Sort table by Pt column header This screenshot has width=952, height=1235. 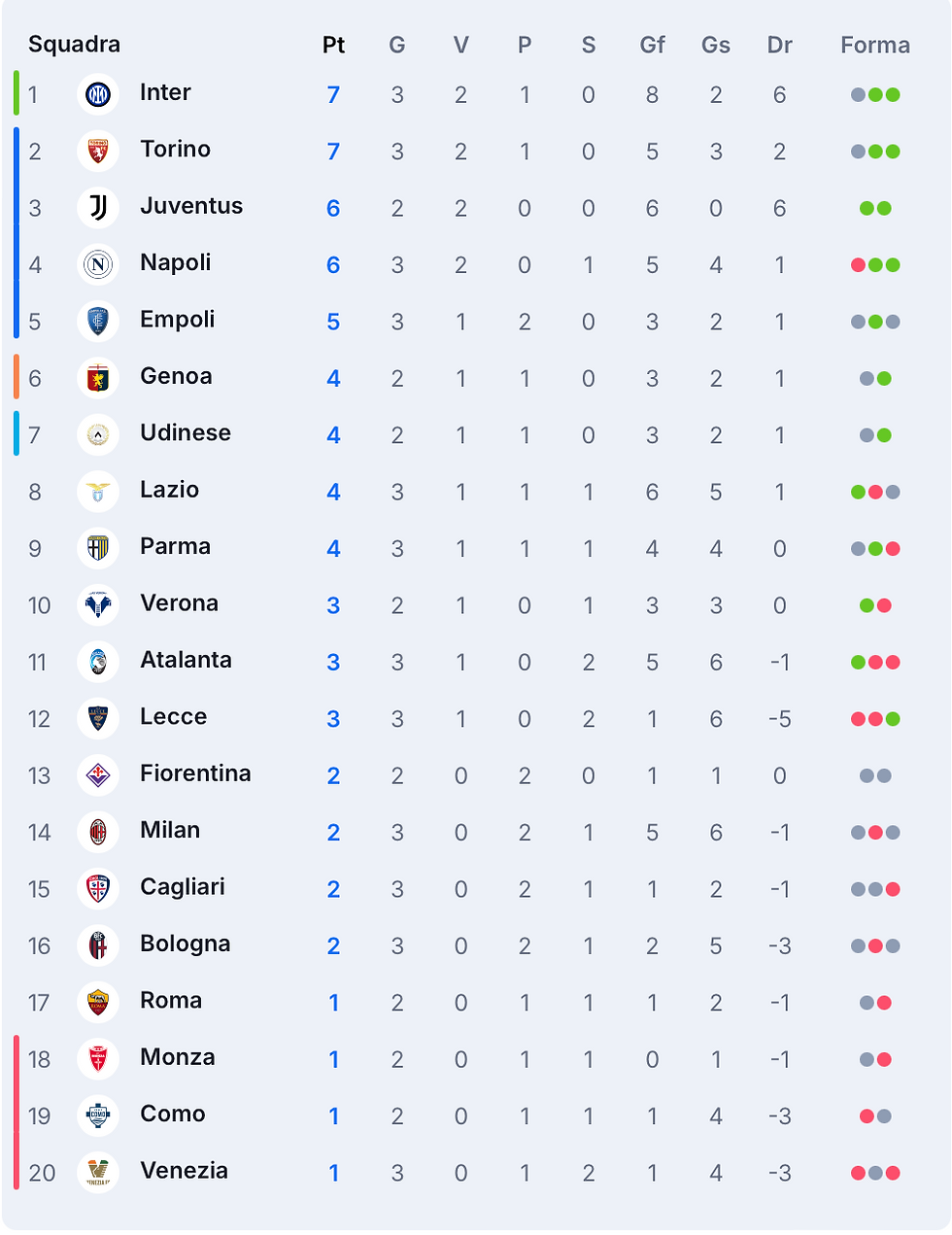click(333, 45)
